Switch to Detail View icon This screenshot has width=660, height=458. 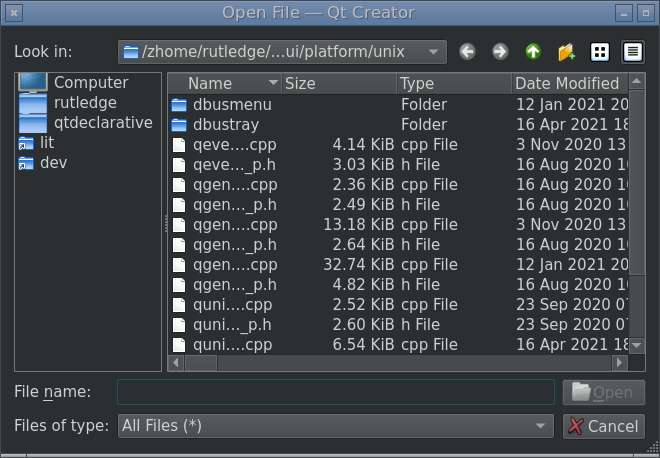click(x=631, y=52)
